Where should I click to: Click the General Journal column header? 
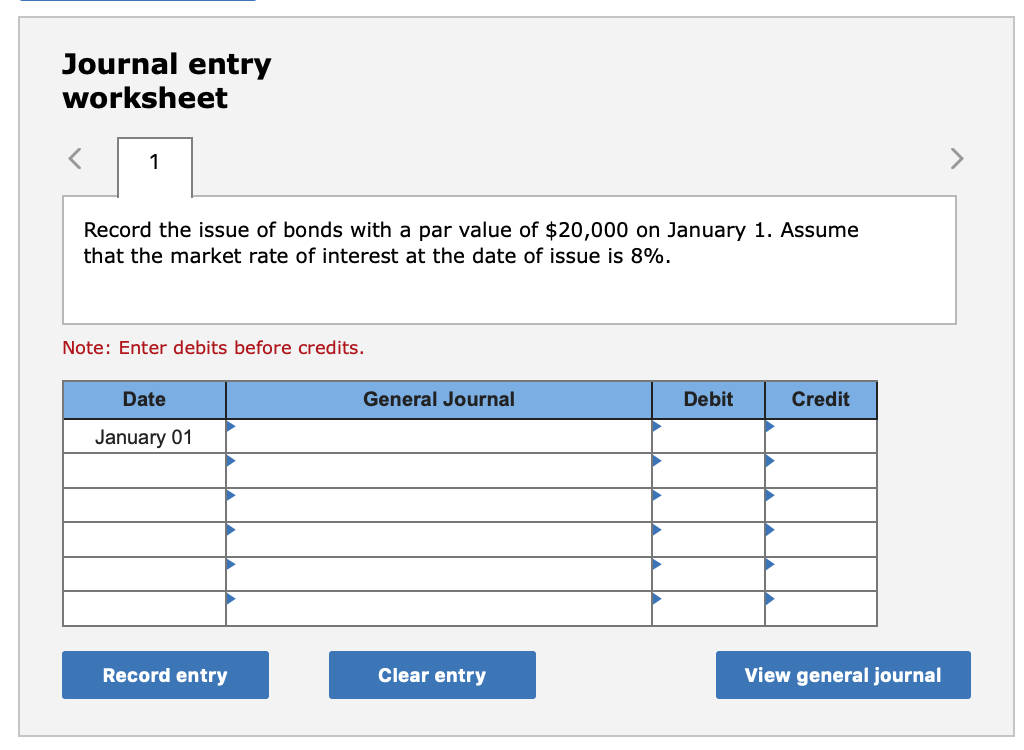[438, 399]
